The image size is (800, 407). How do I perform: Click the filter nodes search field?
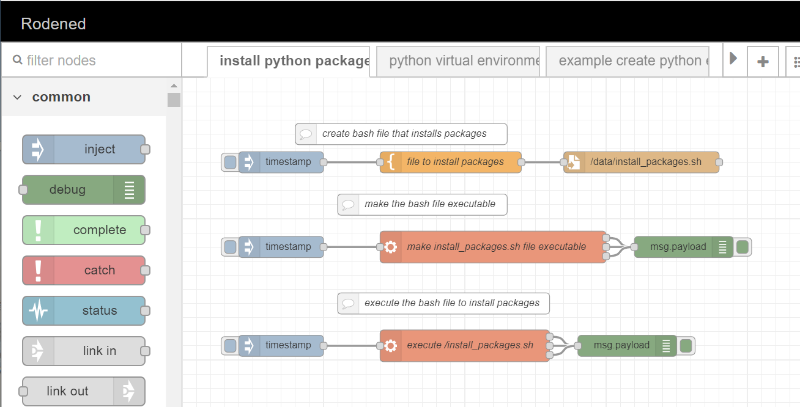[92, 60]
